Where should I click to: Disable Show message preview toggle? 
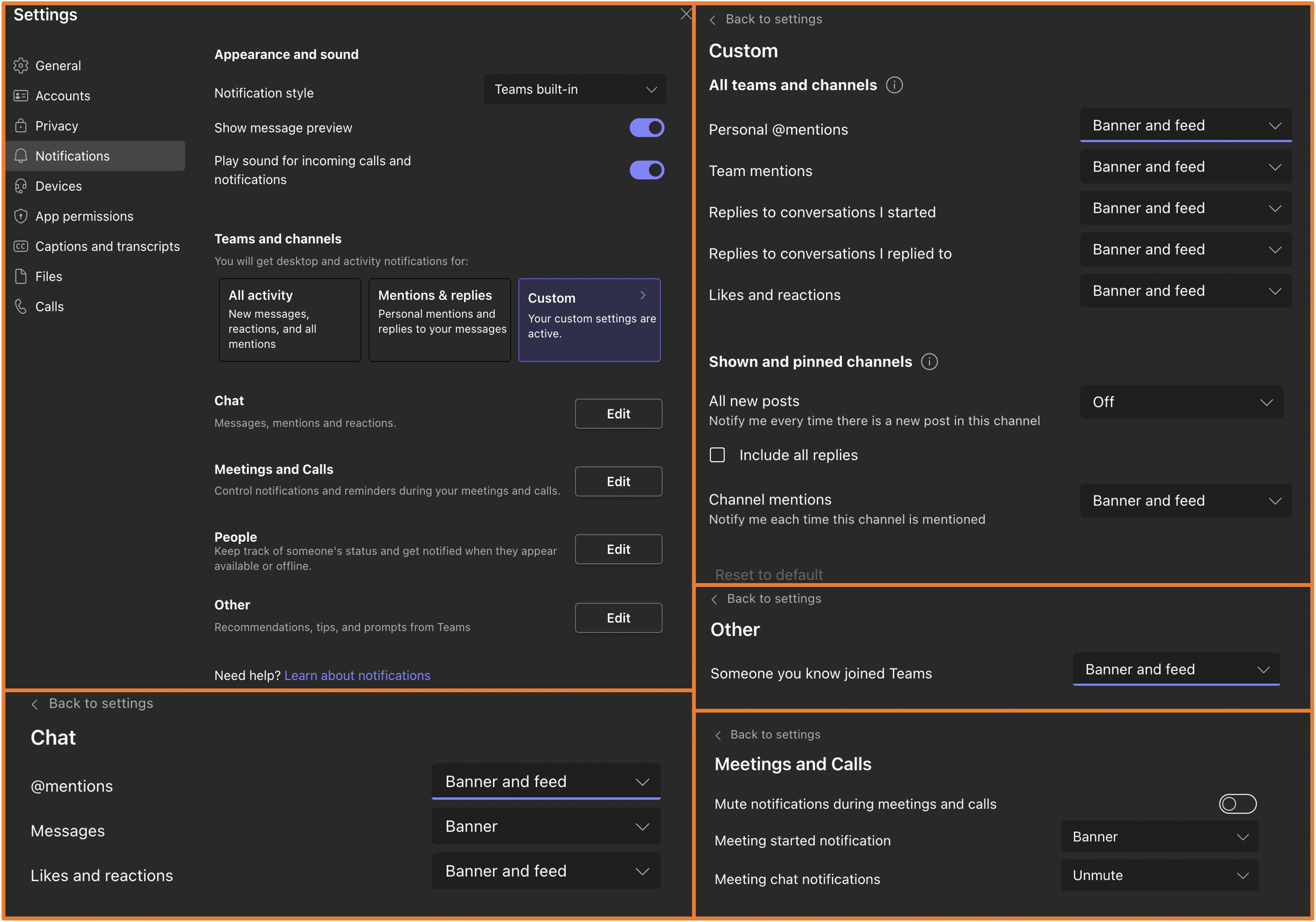coord(647,128)
